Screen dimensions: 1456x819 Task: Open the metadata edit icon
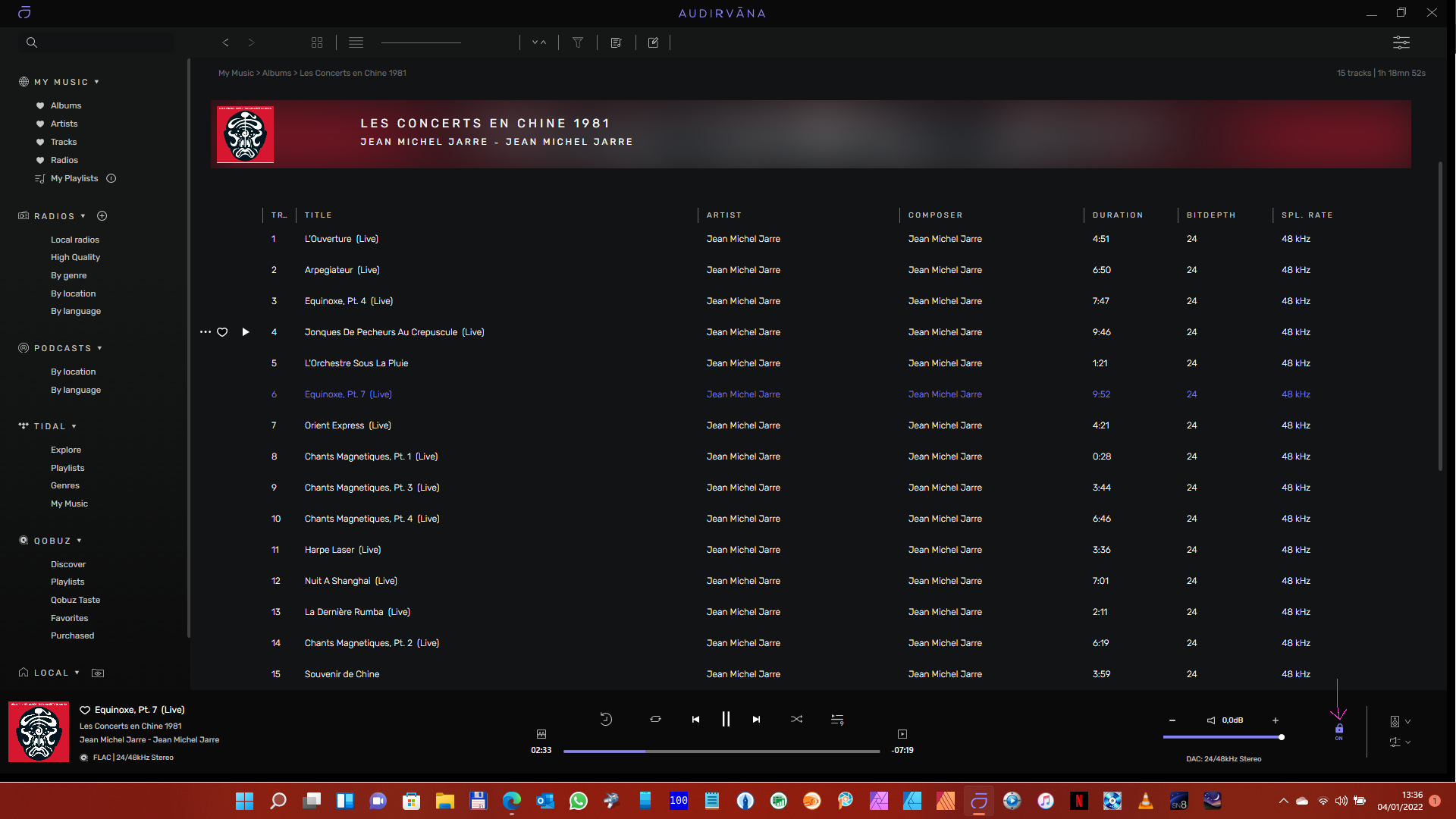tap(653, 42)
